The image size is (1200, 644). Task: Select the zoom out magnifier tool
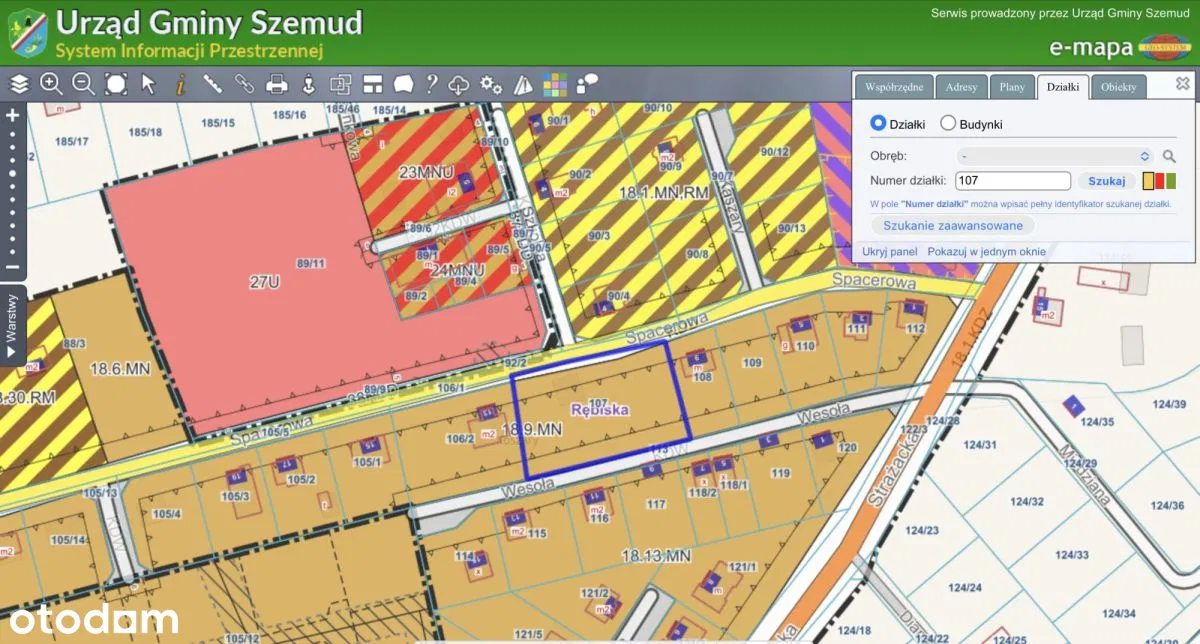(x=84, y=84)
